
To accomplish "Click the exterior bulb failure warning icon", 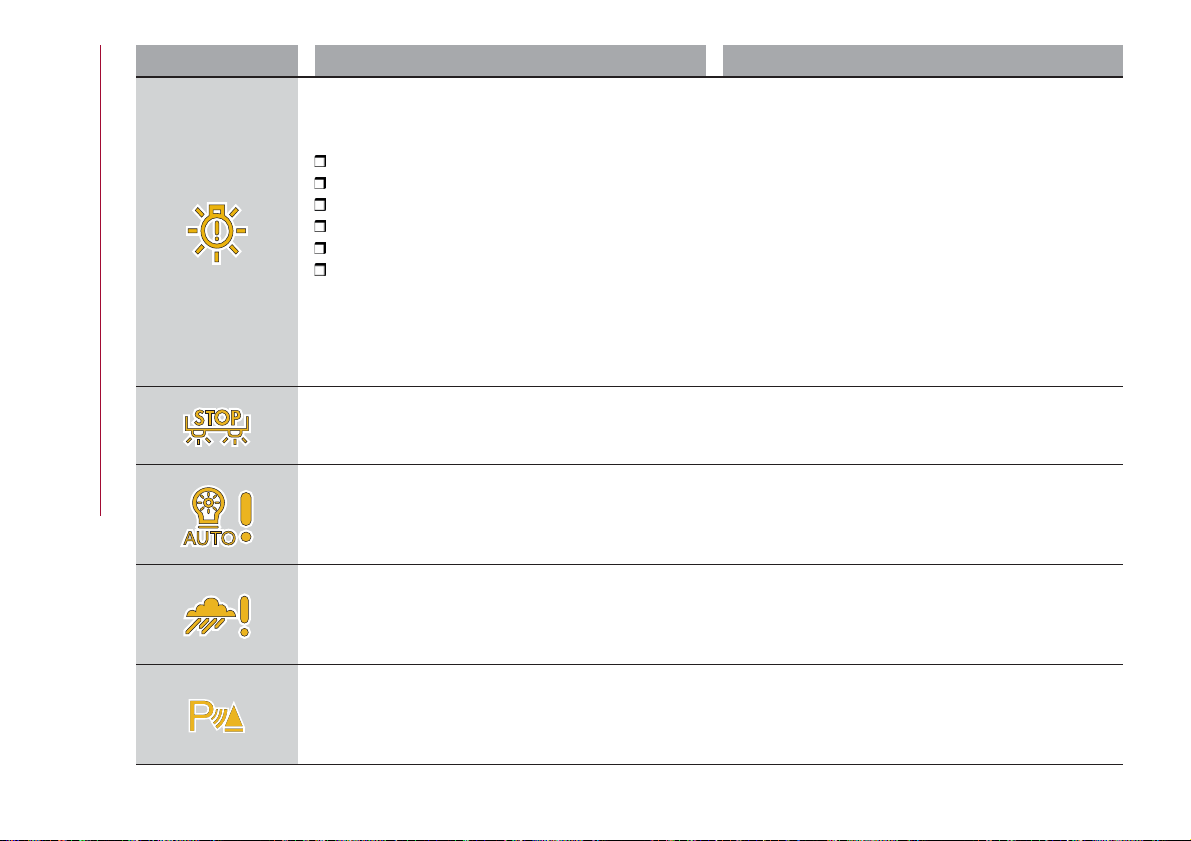I will [x=216, y=232].
